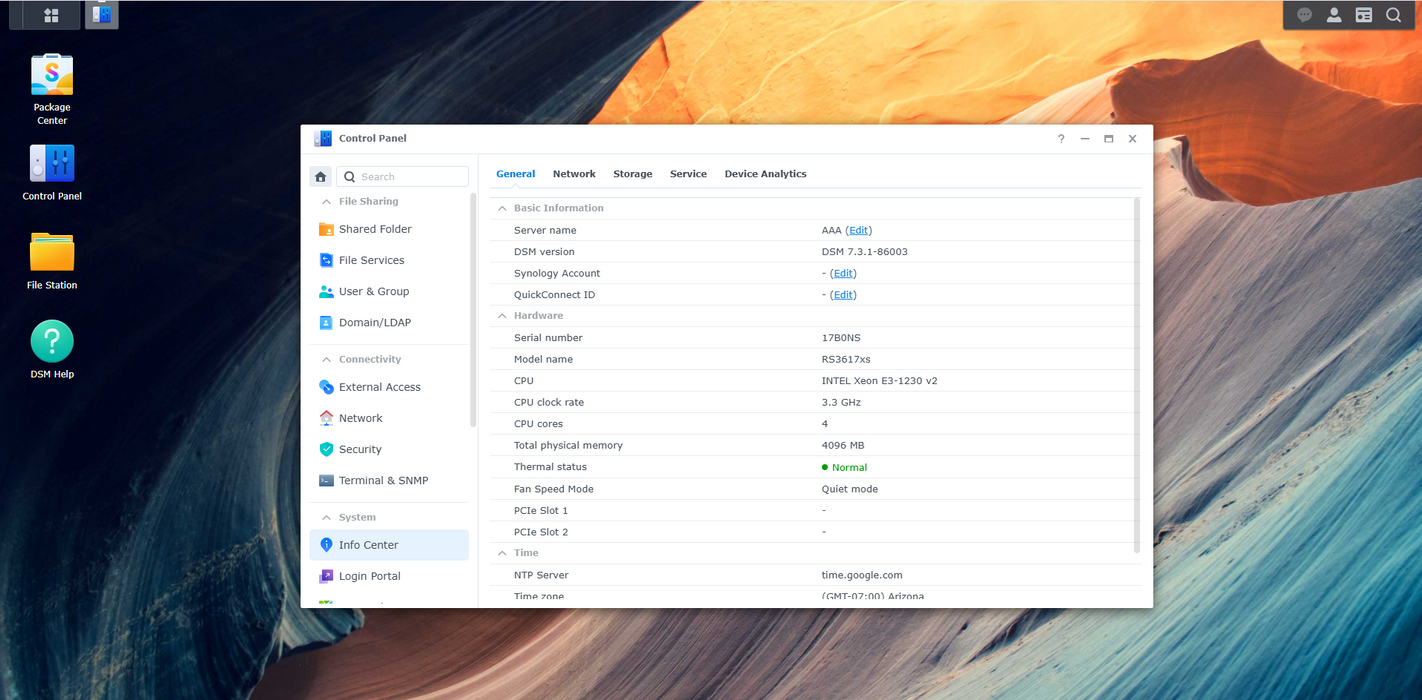
Task: Collapse the File Sharing sidebar group
Action: point(326,202)
